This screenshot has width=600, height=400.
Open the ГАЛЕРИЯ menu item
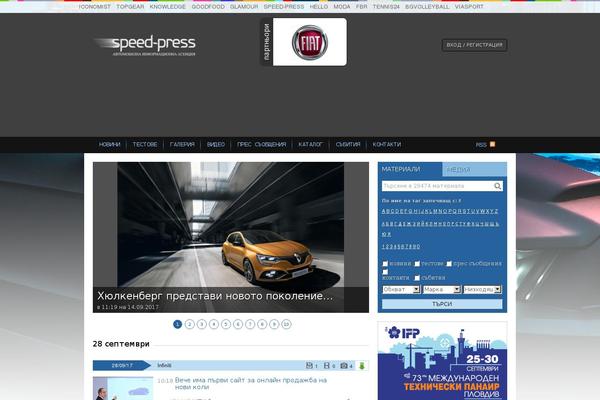(x=182, y=144)
